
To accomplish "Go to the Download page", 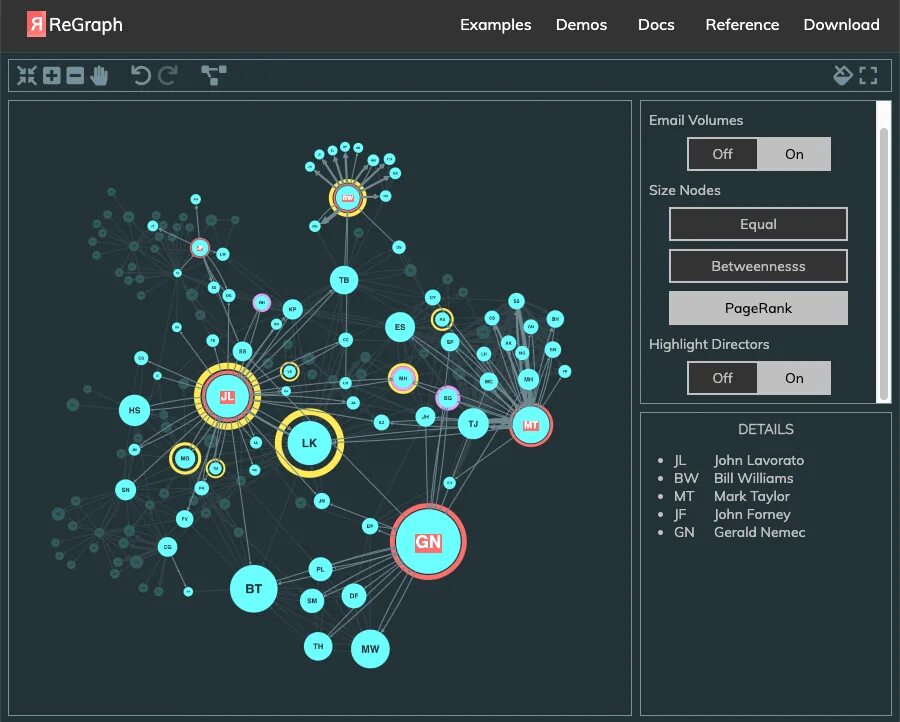I will [841, 25].
